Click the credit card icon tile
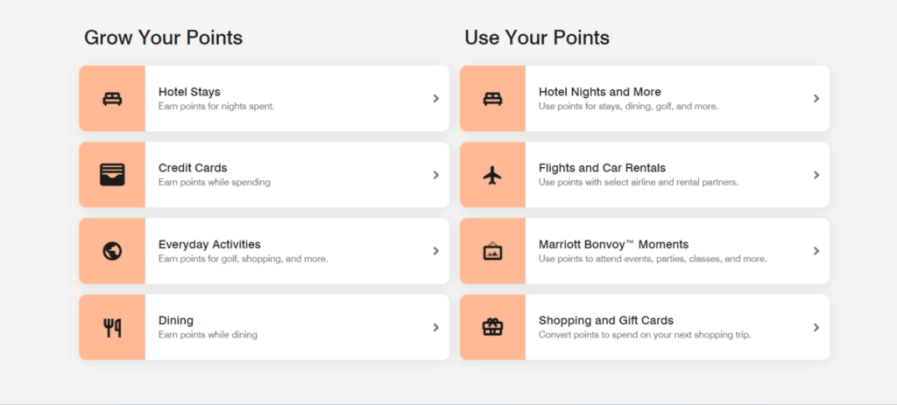This screenshot has width=897, height=405. point(112,174)
